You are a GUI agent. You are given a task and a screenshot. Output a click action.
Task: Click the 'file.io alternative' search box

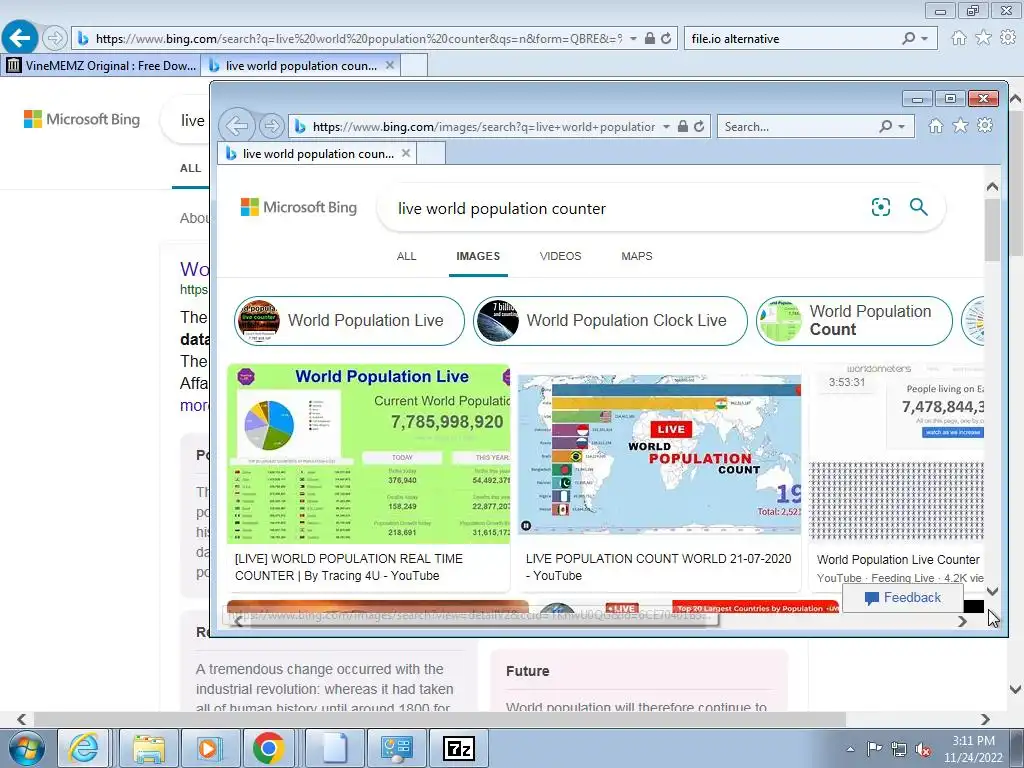[x=792, y=39]
